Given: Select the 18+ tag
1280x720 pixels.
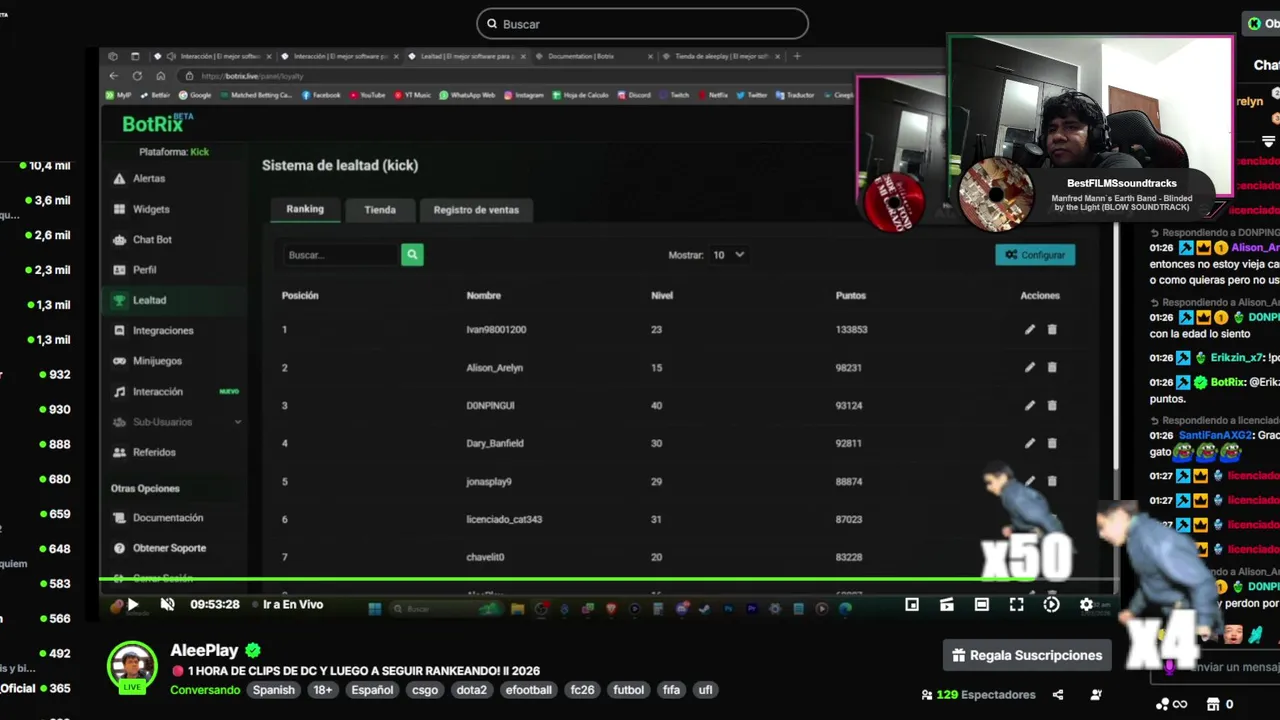Looking at the screenshot, I should point(323,690).
